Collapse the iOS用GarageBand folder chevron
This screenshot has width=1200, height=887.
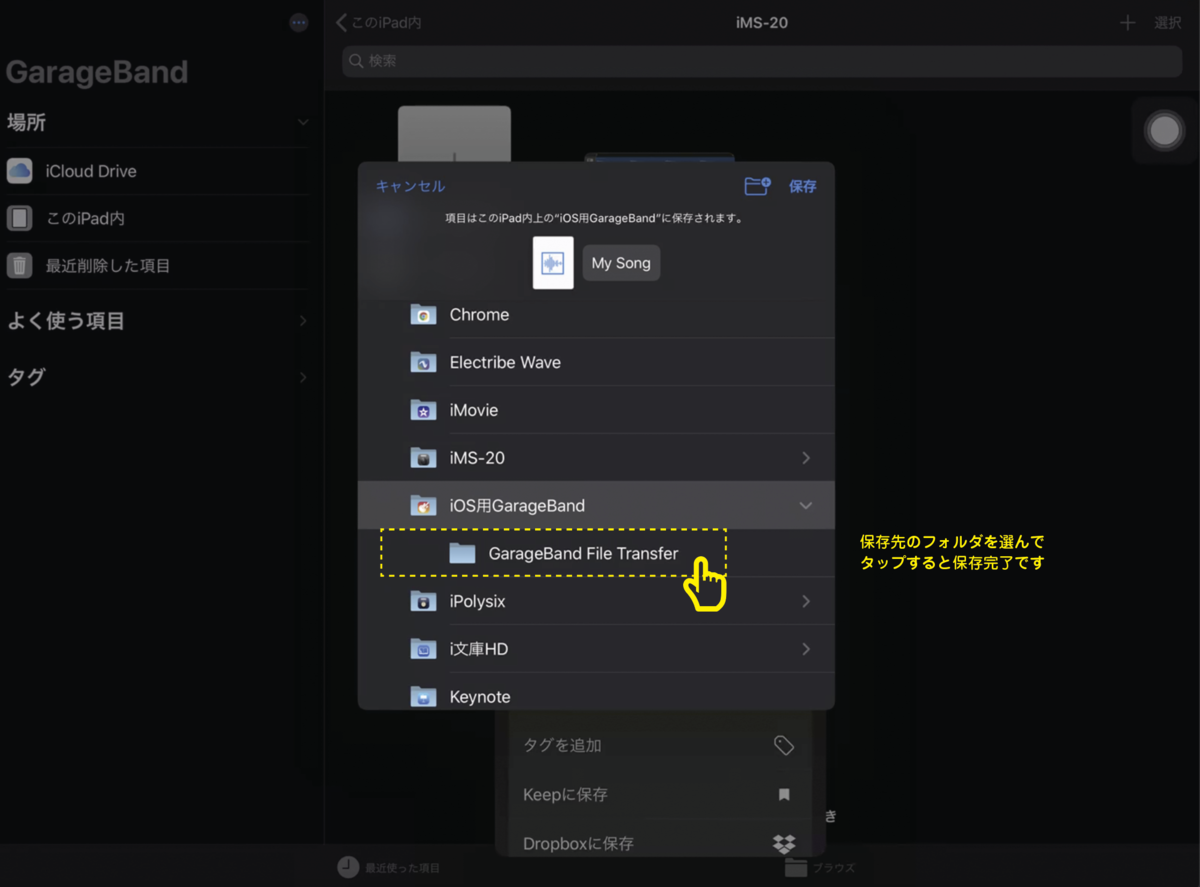pyautogui.click(x=806, y=506)
